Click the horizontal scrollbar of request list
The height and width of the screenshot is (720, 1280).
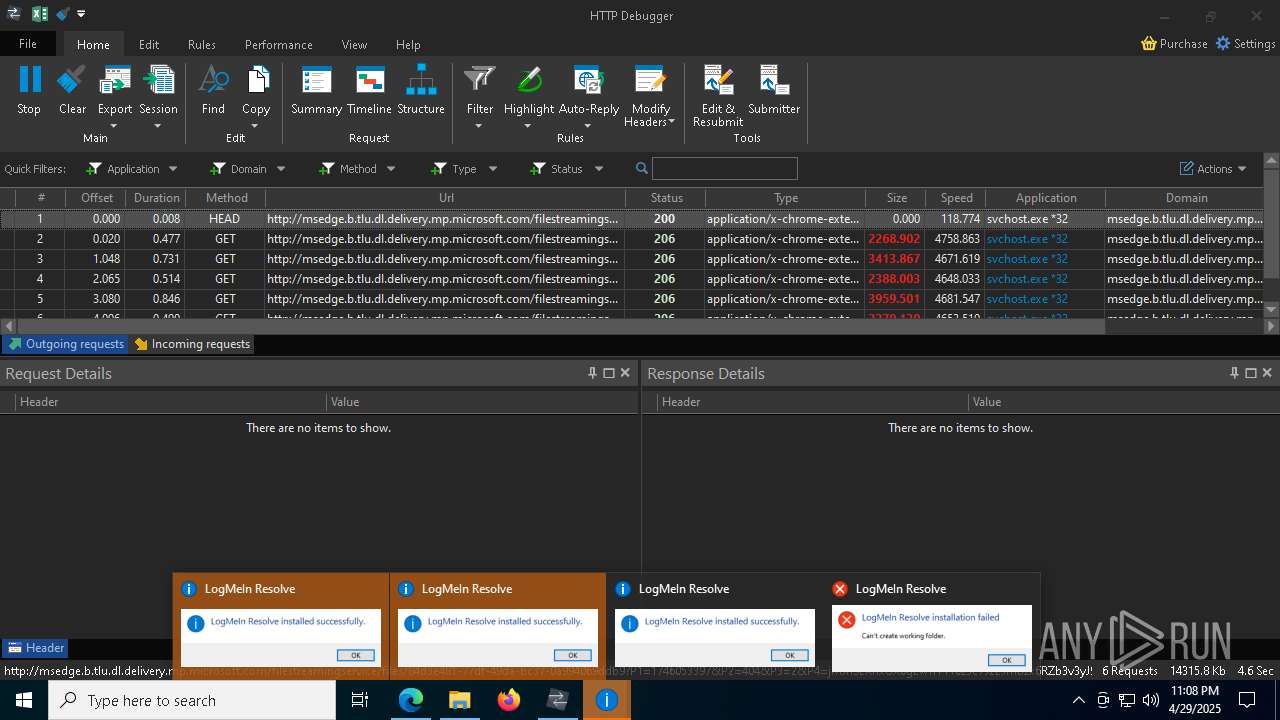[x=560, y=326]
